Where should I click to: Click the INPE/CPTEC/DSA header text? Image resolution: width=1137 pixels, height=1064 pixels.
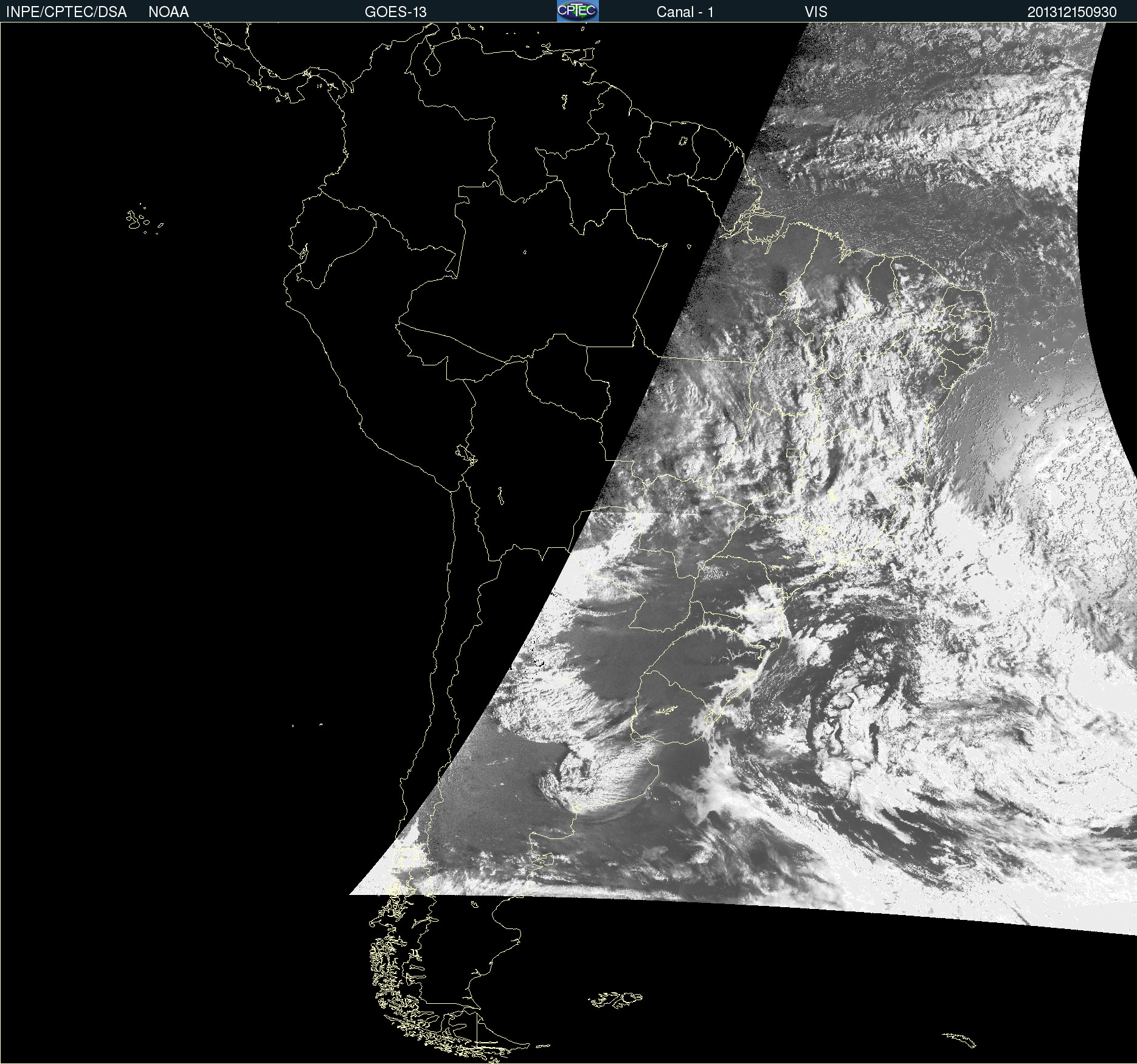pos(66,12)
